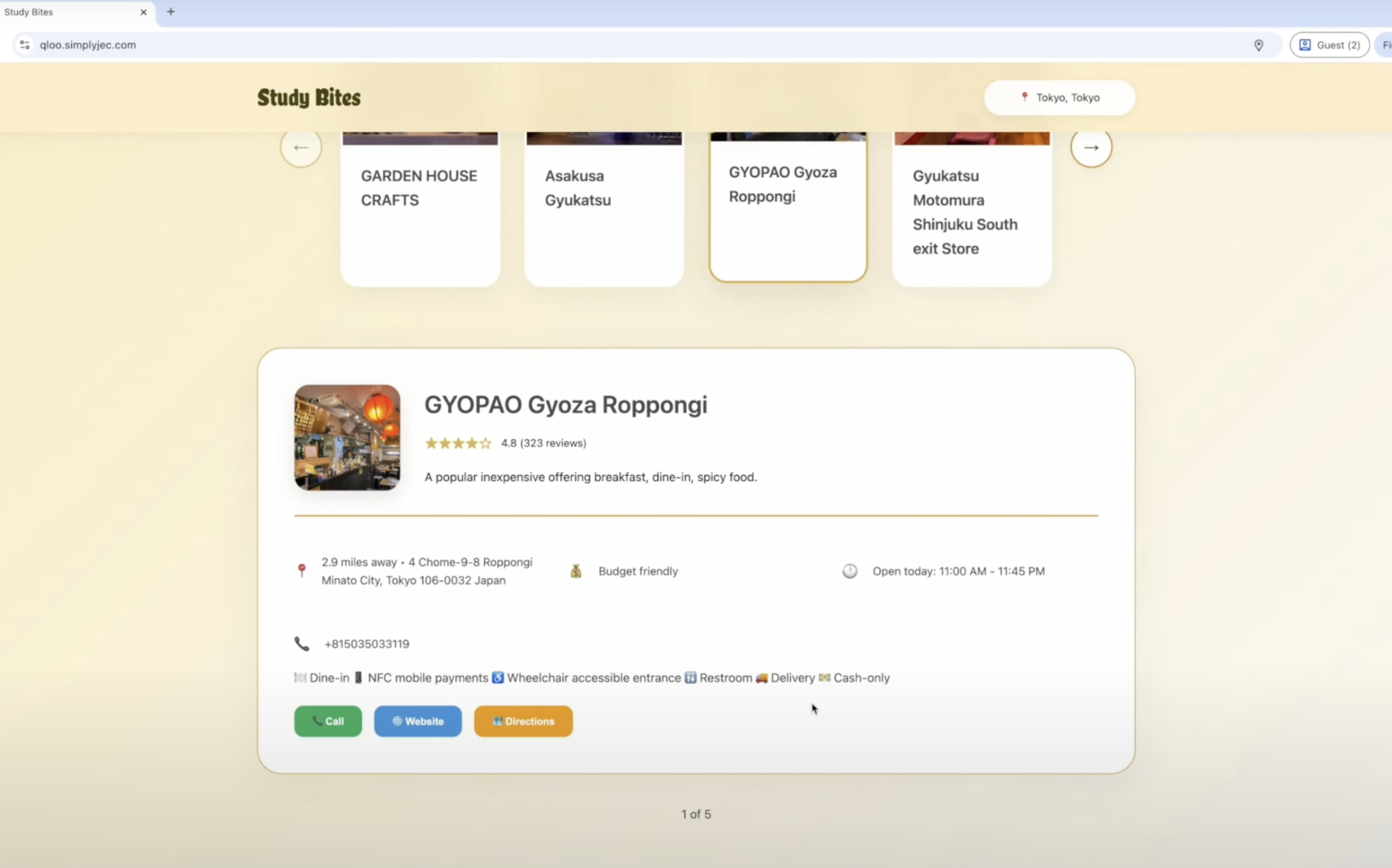Click the phone handset icon beside number
Viewport: 1392px width, 868px height.
coord(301,644)
